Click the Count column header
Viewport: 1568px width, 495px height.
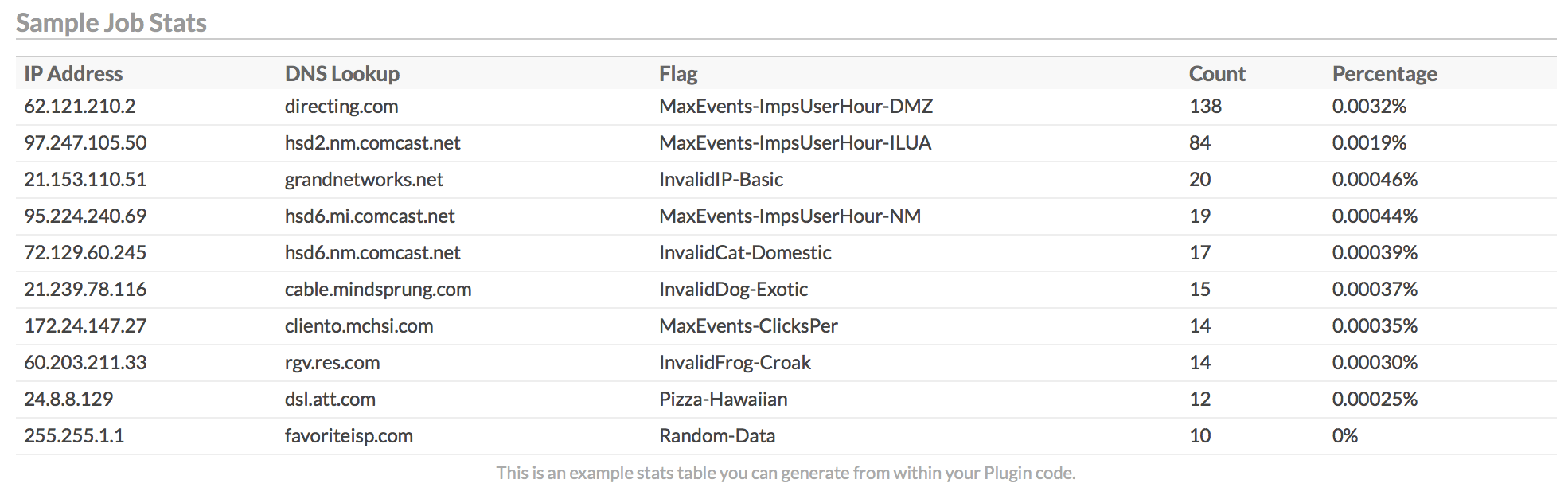coord(1217,74)
